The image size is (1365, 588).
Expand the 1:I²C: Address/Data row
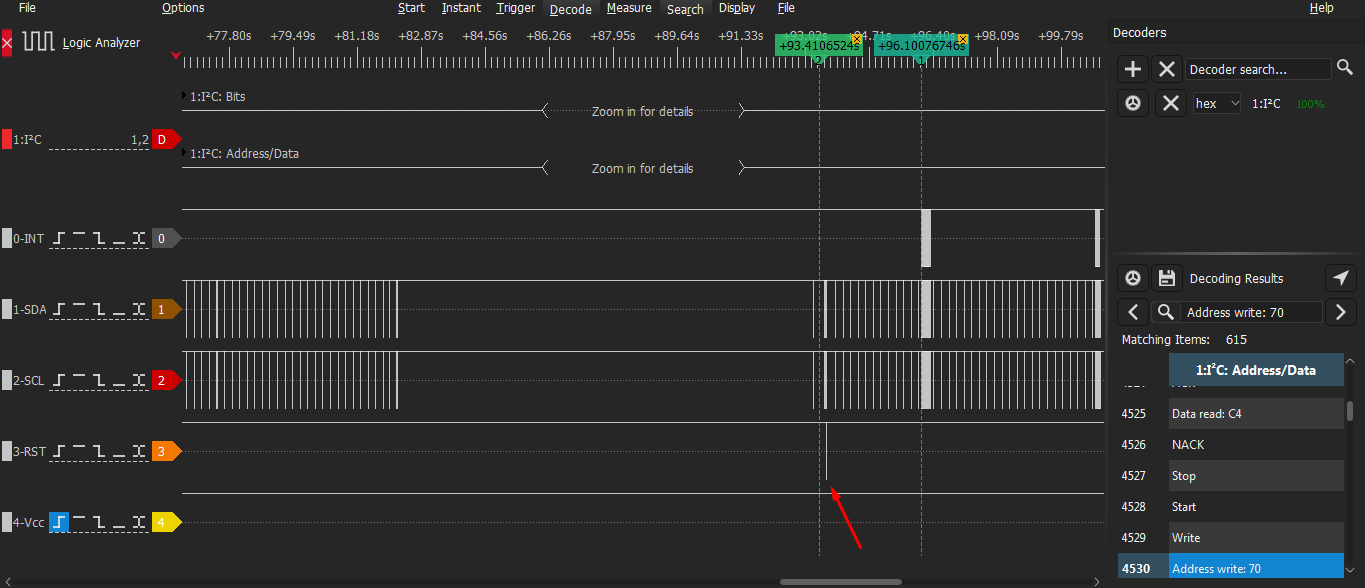click(x=184, y=154)
